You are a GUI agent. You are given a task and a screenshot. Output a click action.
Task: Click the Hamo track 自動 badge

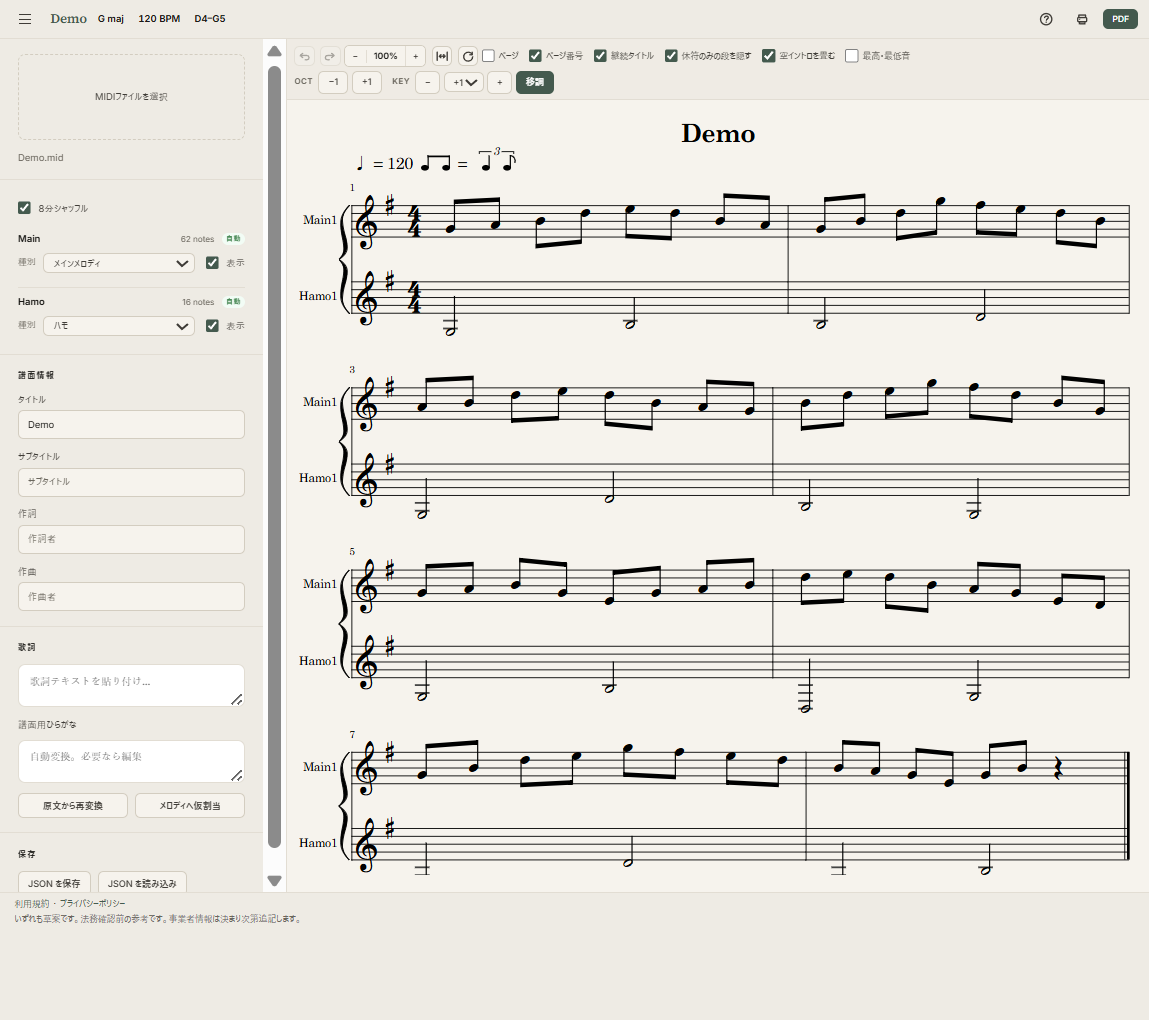click(x=233, y=302)
